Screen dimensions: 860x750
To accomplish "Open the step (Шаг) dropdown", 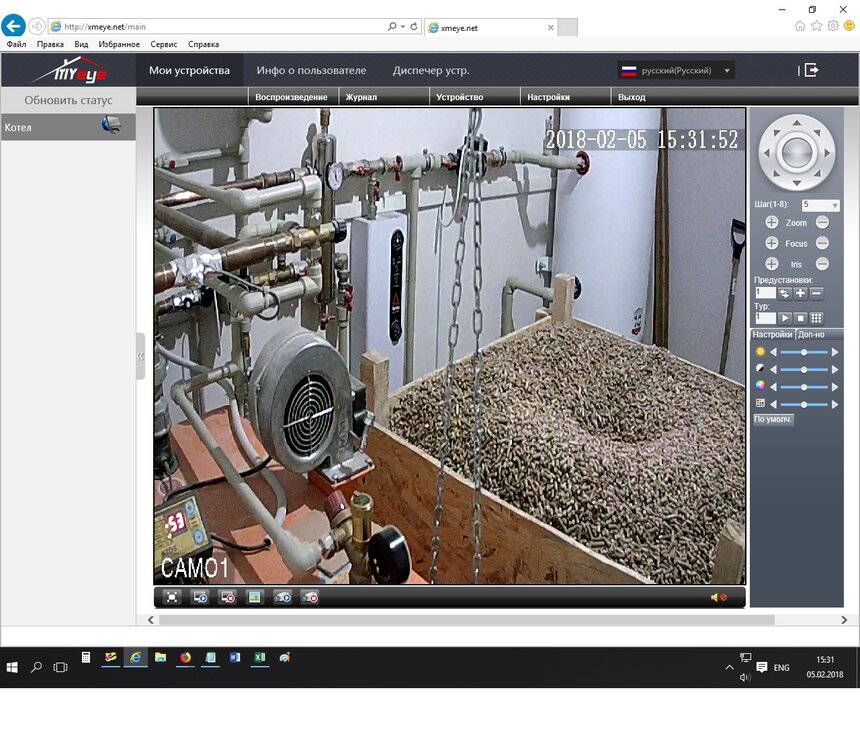I will coord(820,205).
